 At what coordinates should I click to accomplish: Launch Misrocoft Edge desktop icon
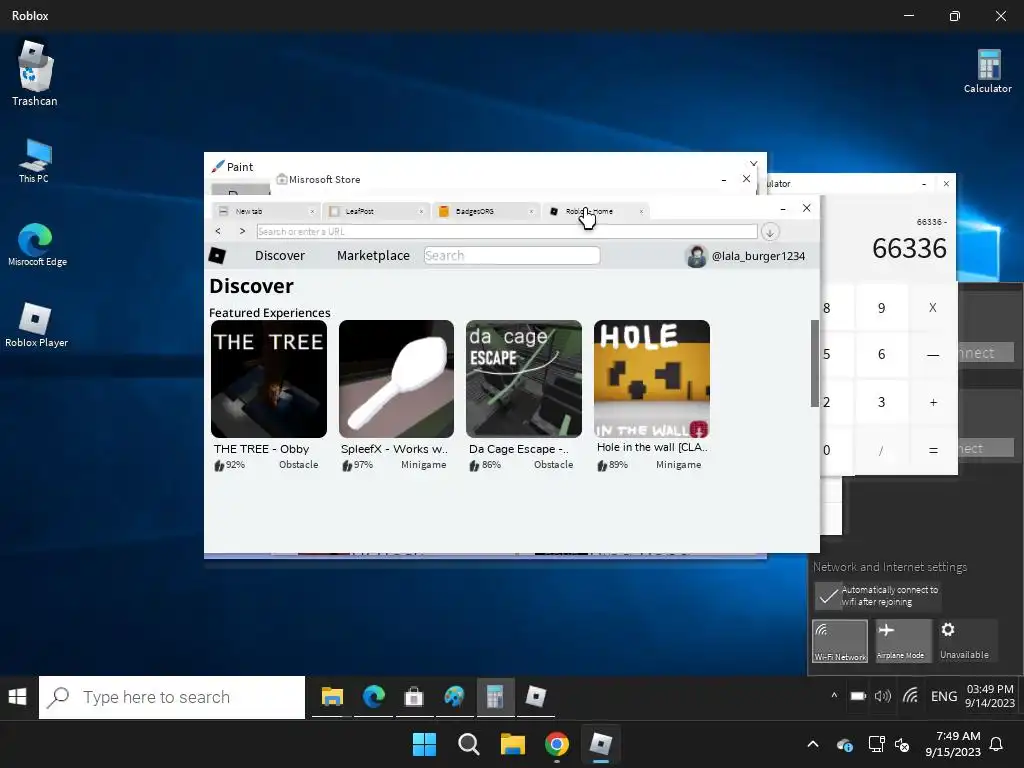(37, 244)
